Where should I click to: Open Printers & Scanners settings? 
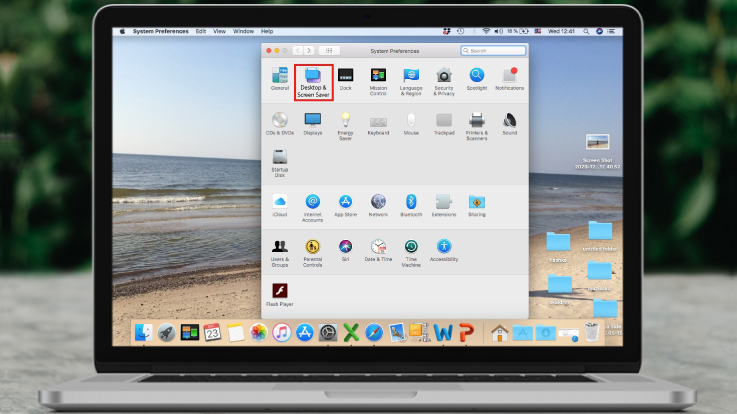click(x=476, y=124)
